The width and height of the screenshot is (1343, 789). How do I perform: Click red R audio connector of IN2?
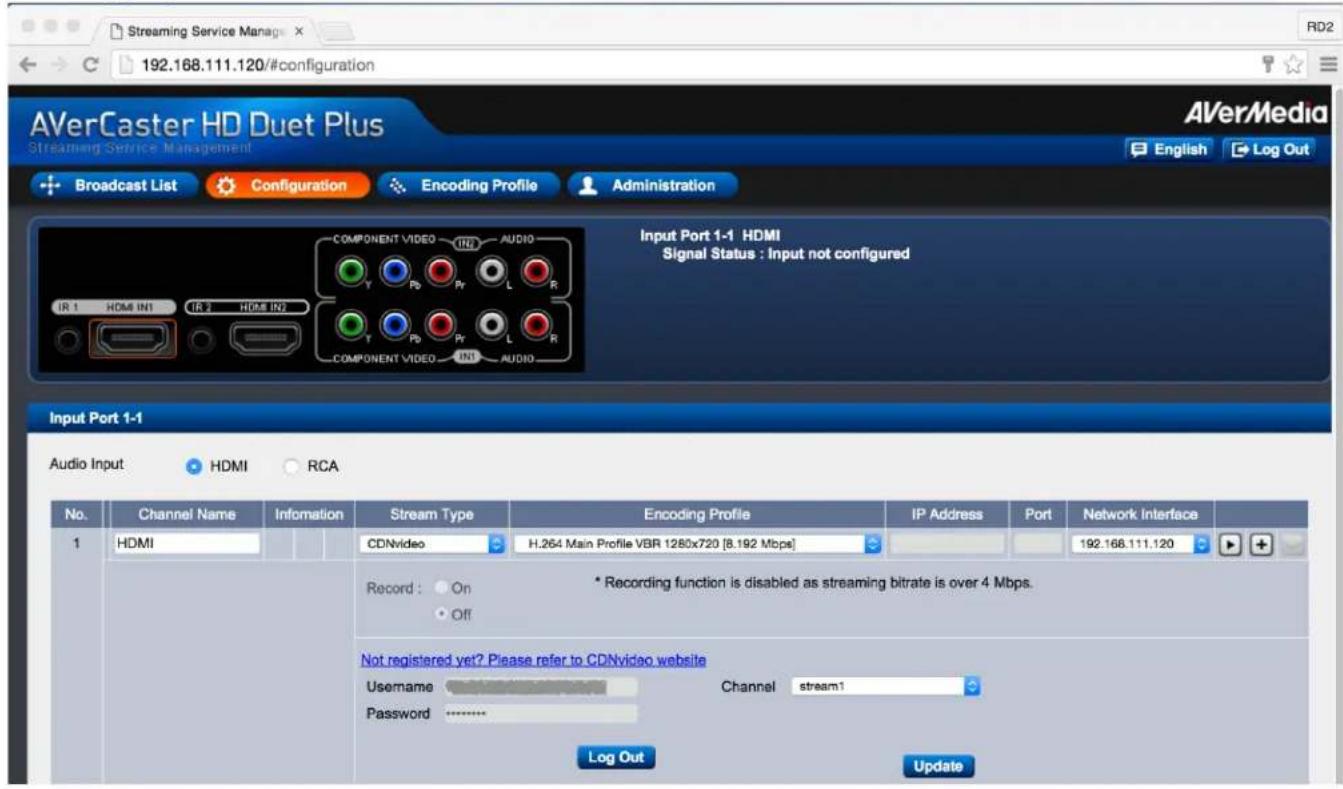click(x=535, y=271)
